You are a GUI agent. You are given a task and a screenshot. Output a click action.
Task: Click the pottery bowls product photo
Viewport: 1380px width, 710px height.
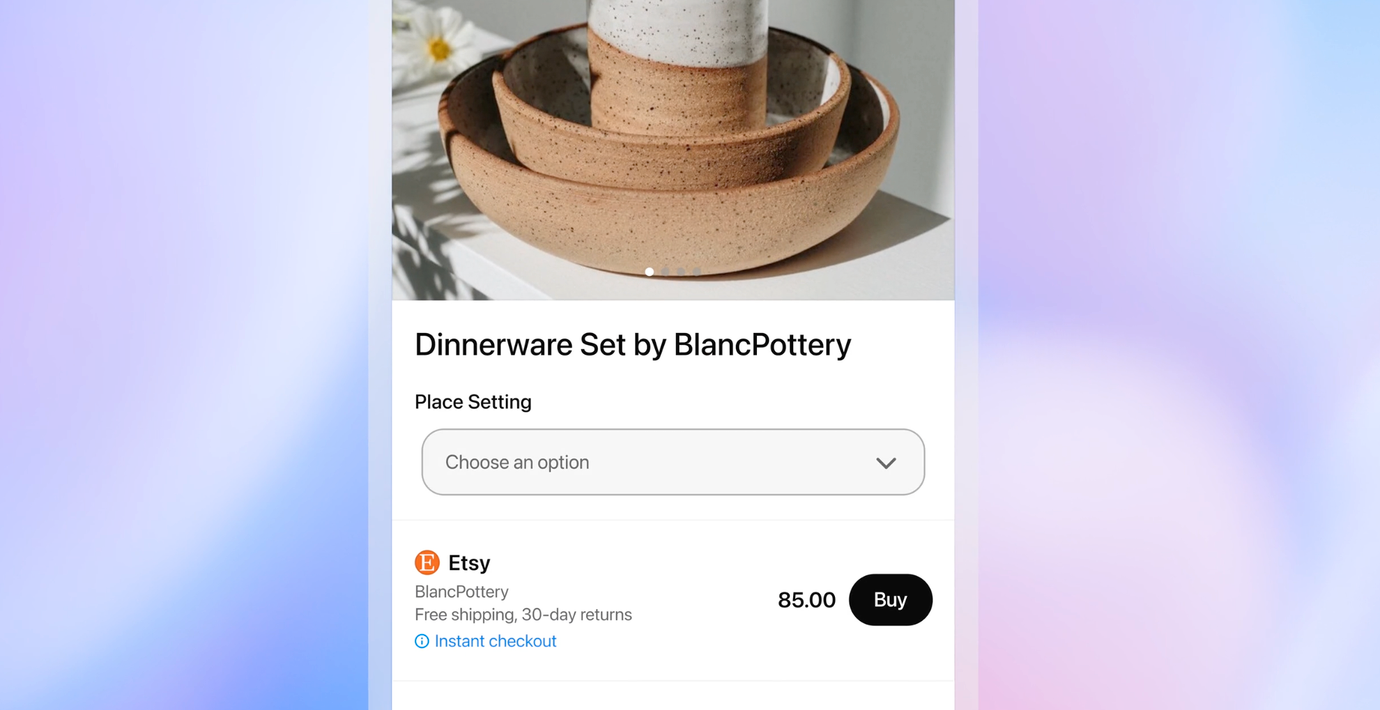673,150
